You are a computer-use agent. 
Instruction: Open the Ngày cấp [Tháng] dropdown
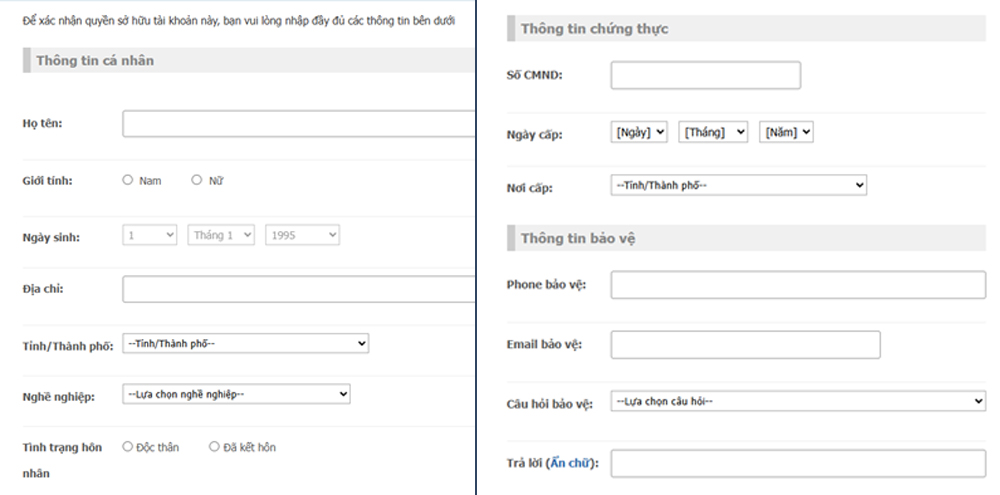tap(713, 132)
